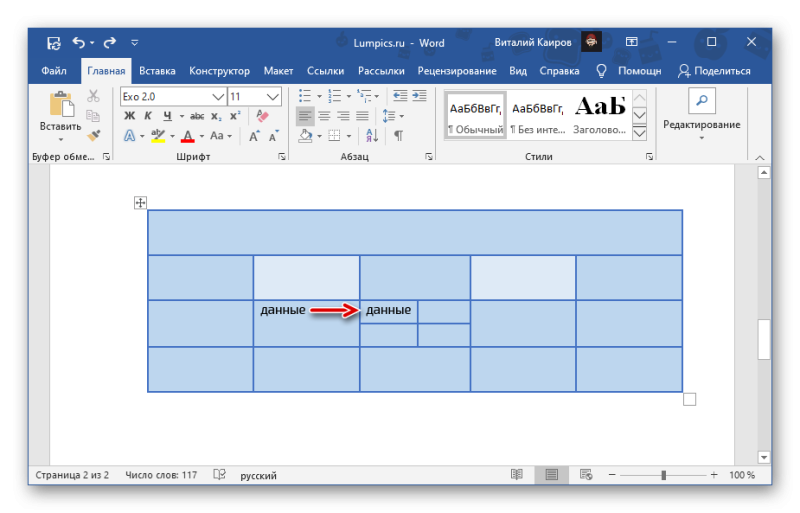Click the table move handle
This screenshot has height=513, width=800.
point(140,203)
